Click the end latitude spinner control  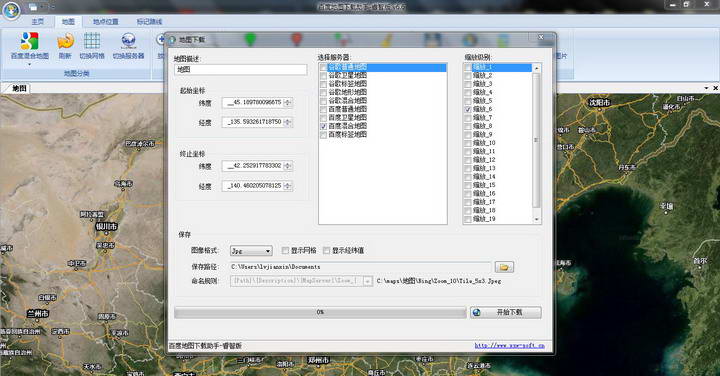coord(288,166)
